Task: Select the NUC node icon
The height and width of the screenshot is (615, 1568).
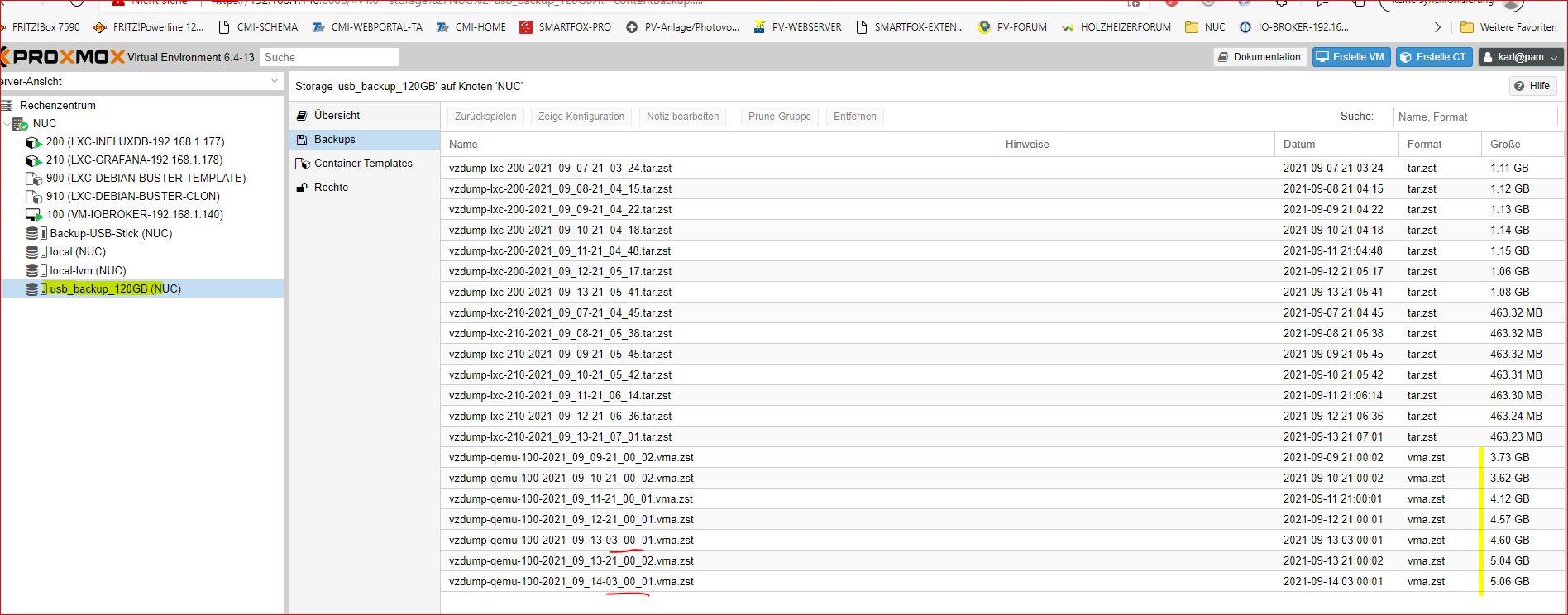Action: pyautogui.click(x=21, y=124)
